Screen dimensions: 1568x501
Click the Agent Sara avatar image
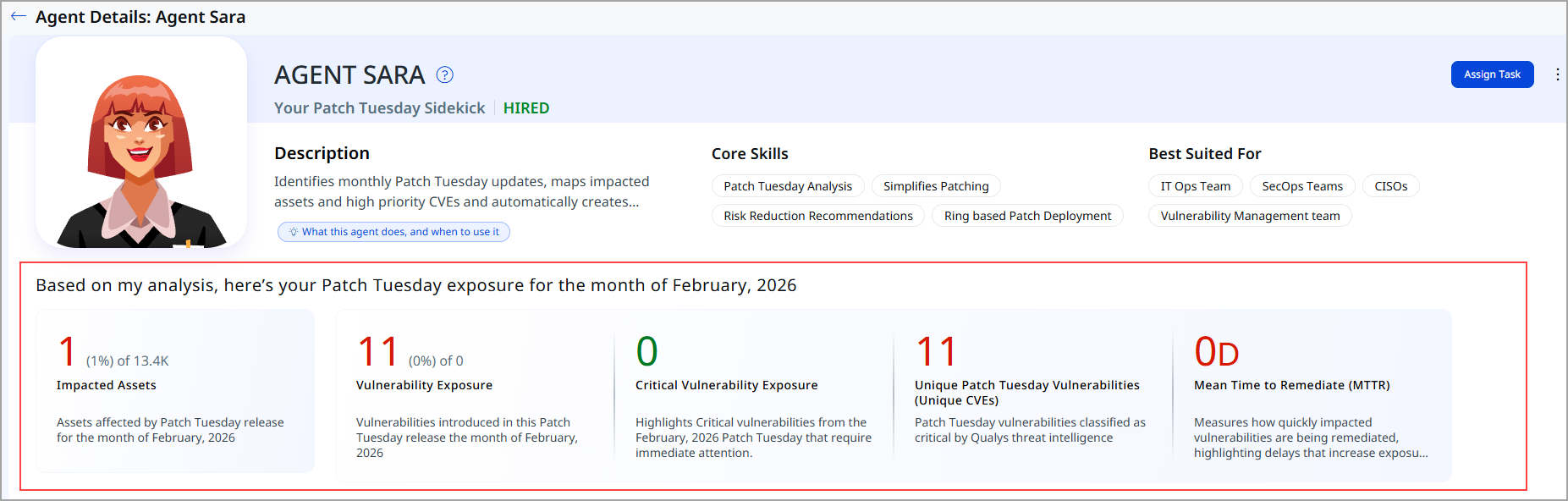[x=141, y=142]
